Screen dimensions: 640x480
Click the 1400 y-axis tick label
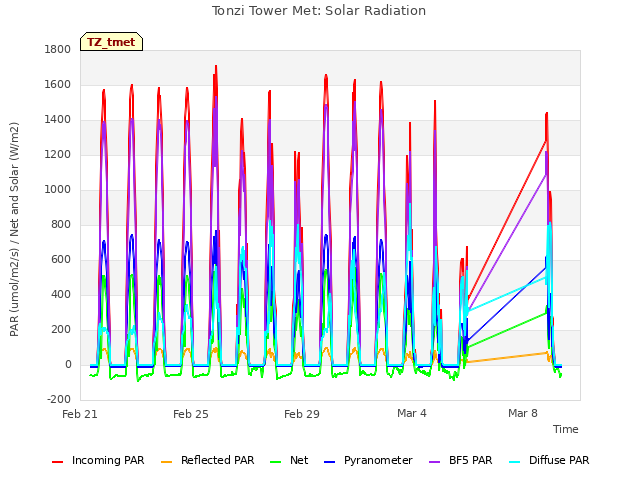click(x=58, y=120)
